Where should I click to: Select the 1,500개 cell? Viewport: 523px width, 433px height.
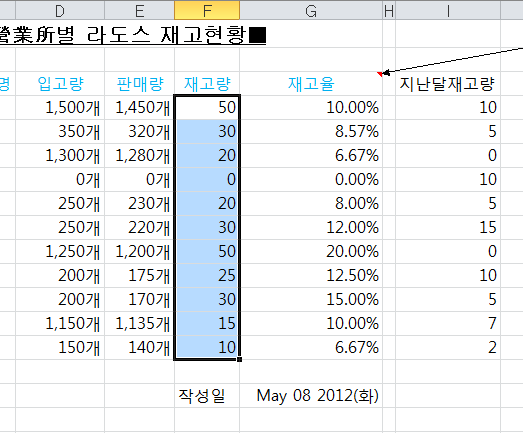point(60,107)
